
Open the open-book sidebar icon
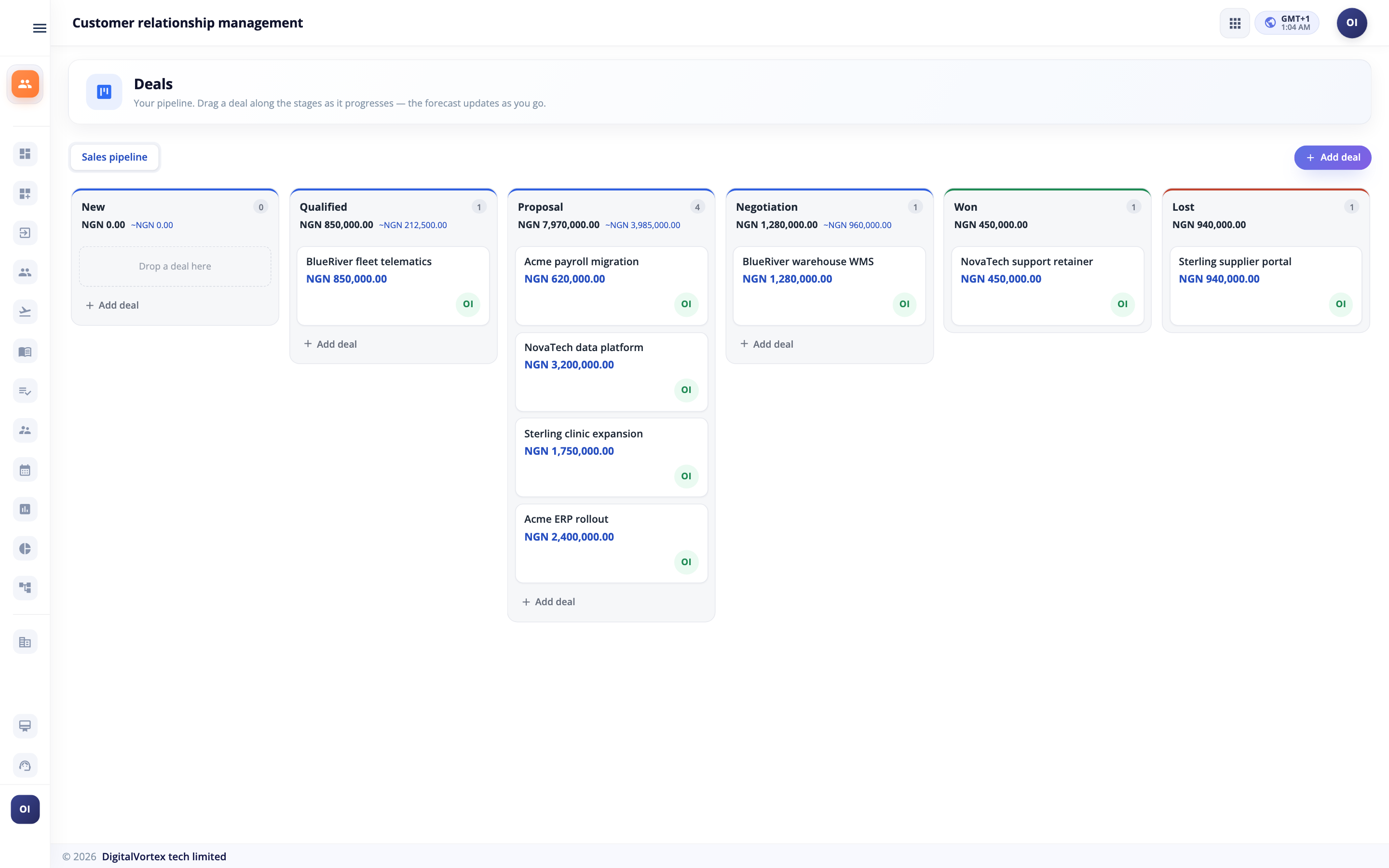click(x=25, y=352)
